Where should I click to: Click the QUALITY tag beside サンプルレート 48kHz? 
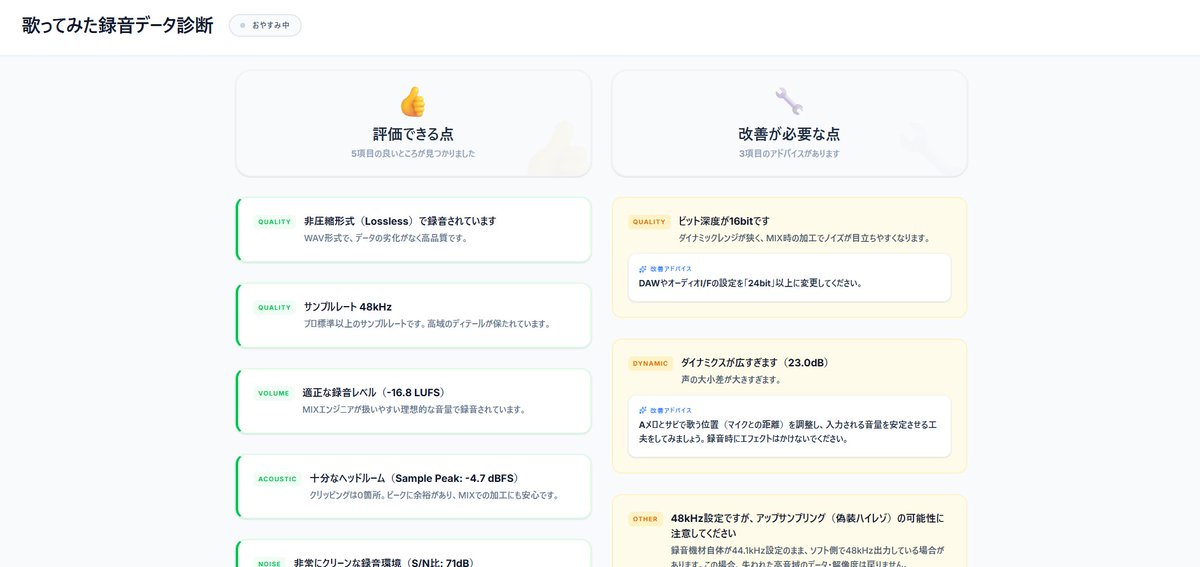coord(274,308)
